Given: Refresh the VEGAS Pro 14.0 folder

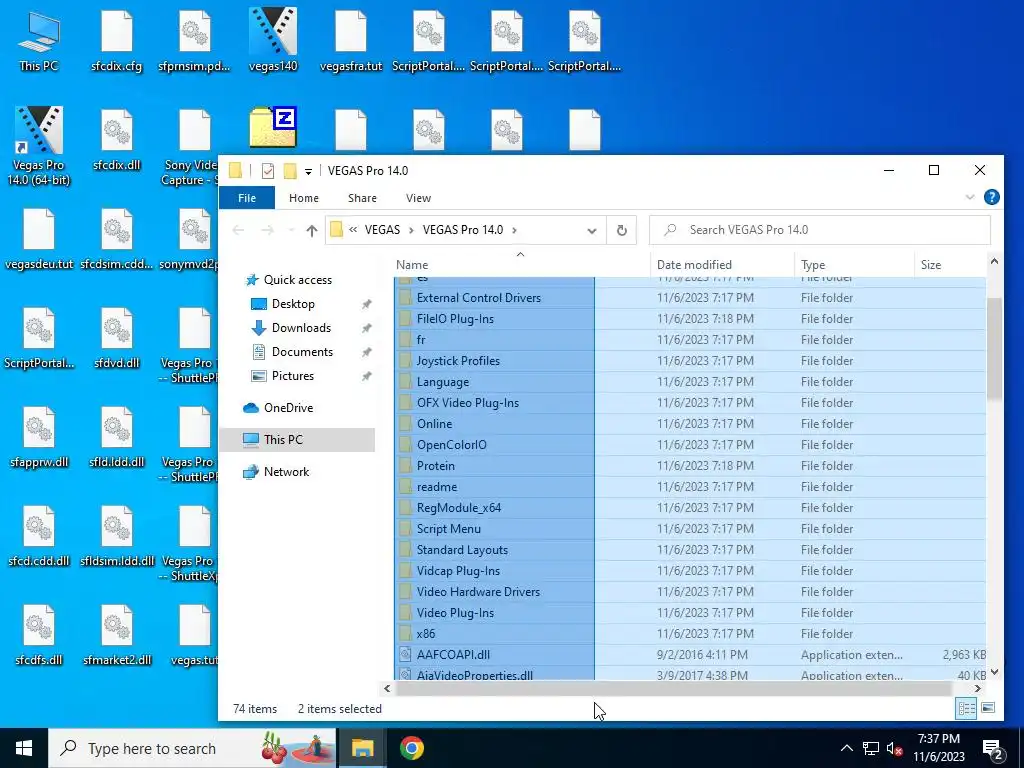Looking at the screenshot, I should [622, 230].
